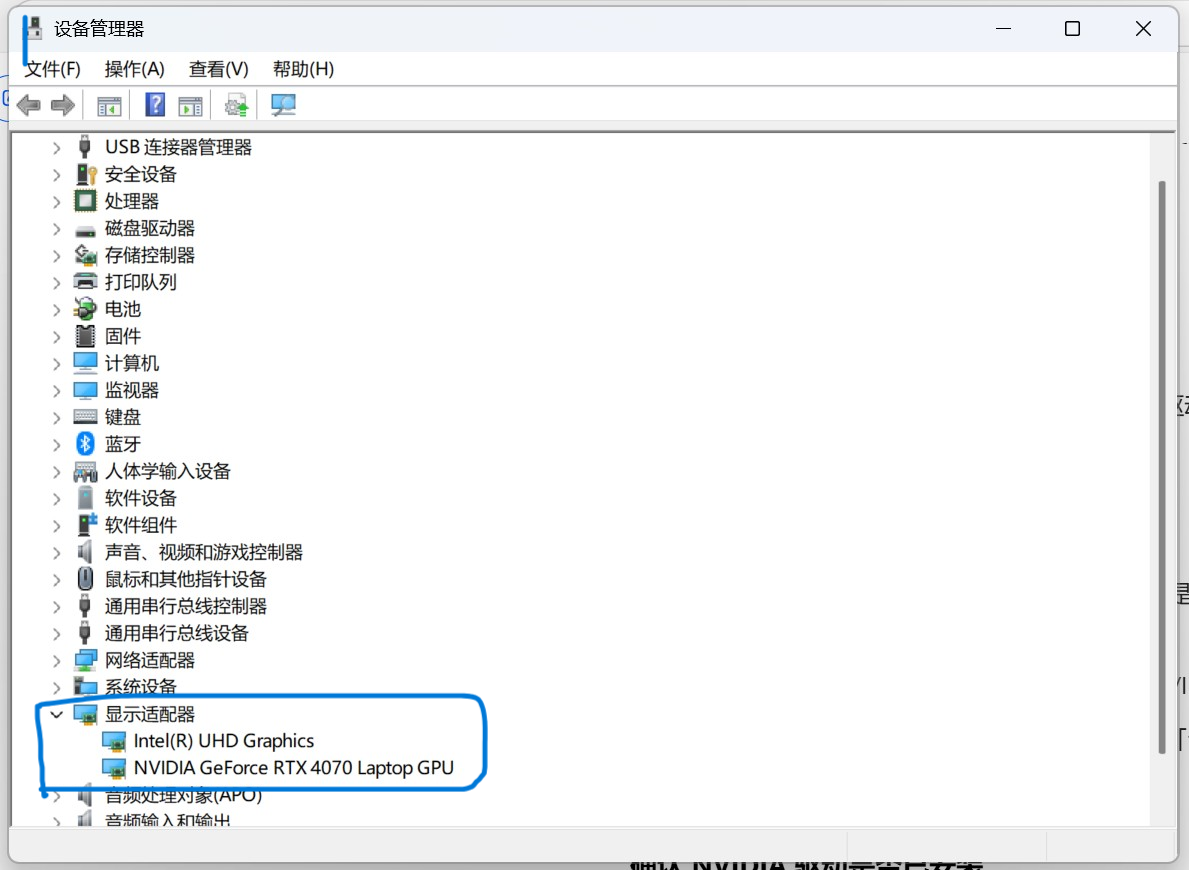Image resolution: width=1189 pixels, height=870 pixels.
Task: Collapse the 显示适配器 node
Action: coord(56,715)
